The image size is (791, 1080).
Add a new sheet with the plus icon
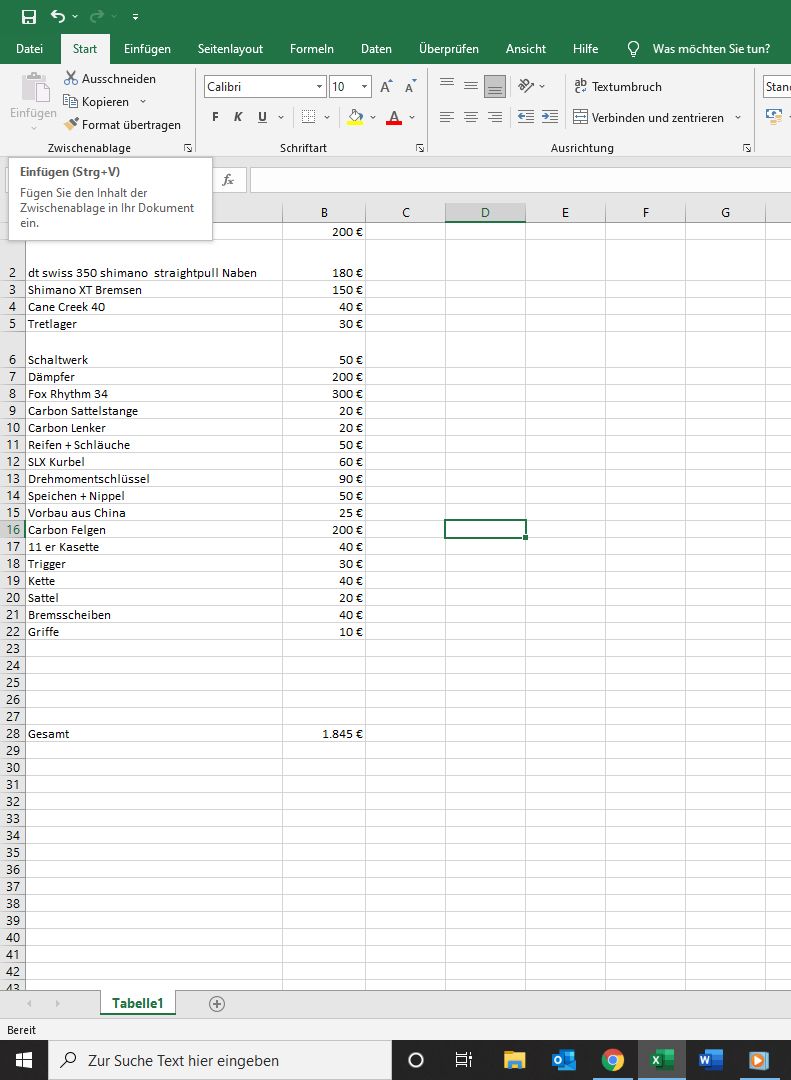pos(217,1004)
